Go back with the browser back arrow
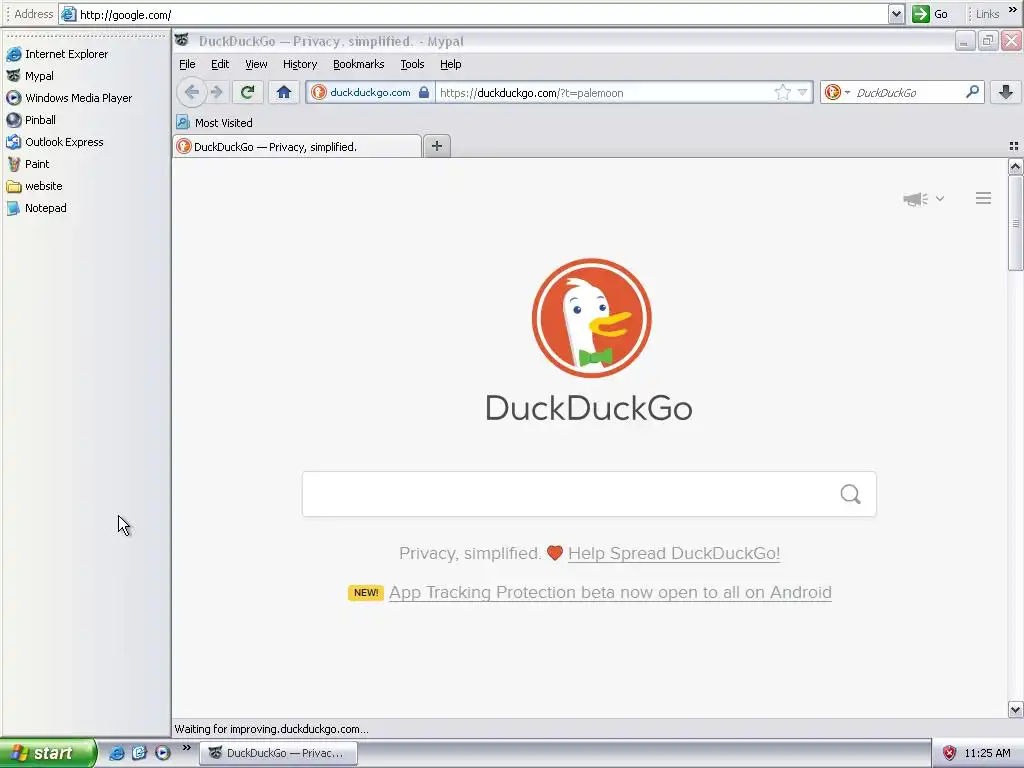The height and width of the screenshot is (768, 1024). (x=191, y=92)
